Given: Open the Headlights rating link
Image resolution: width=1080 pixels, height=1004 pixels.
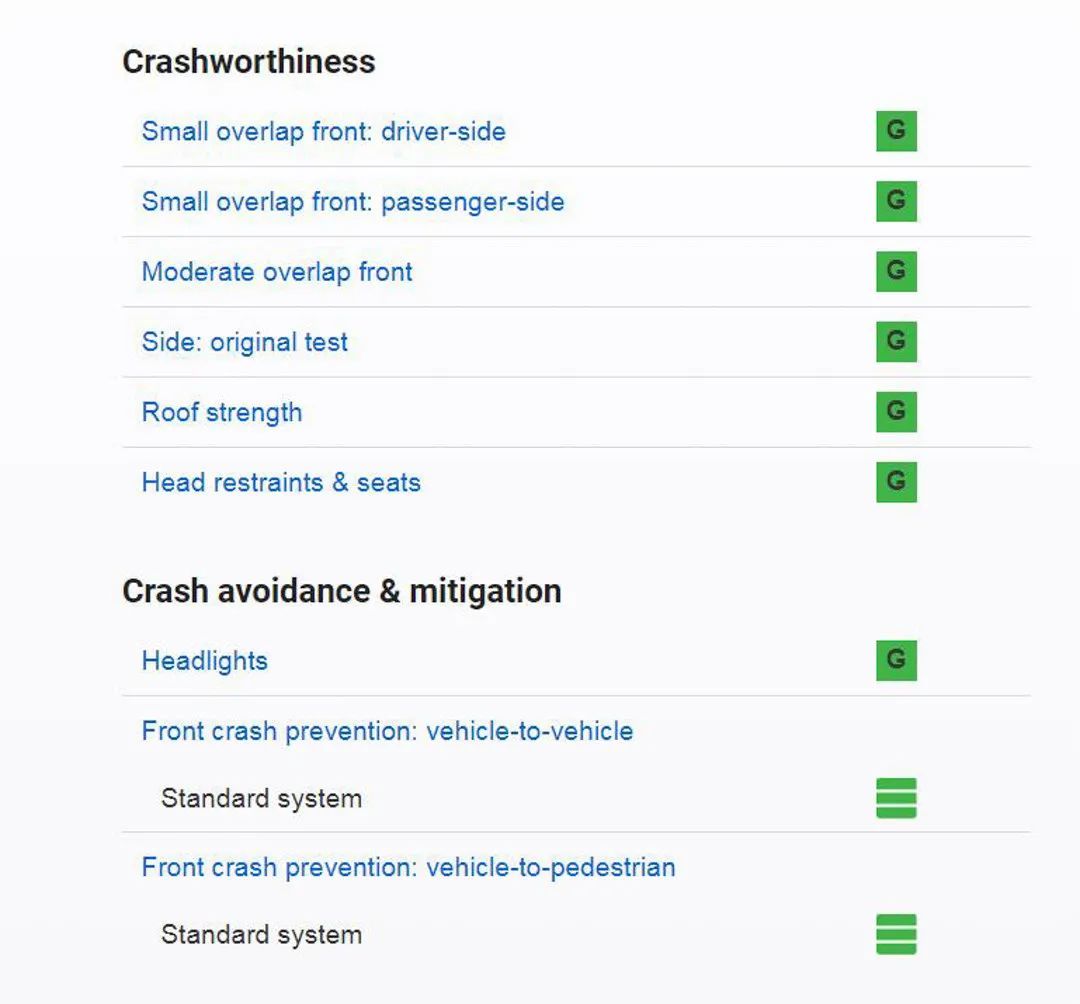Looking at the screenshot, I should tap(204, 661).
